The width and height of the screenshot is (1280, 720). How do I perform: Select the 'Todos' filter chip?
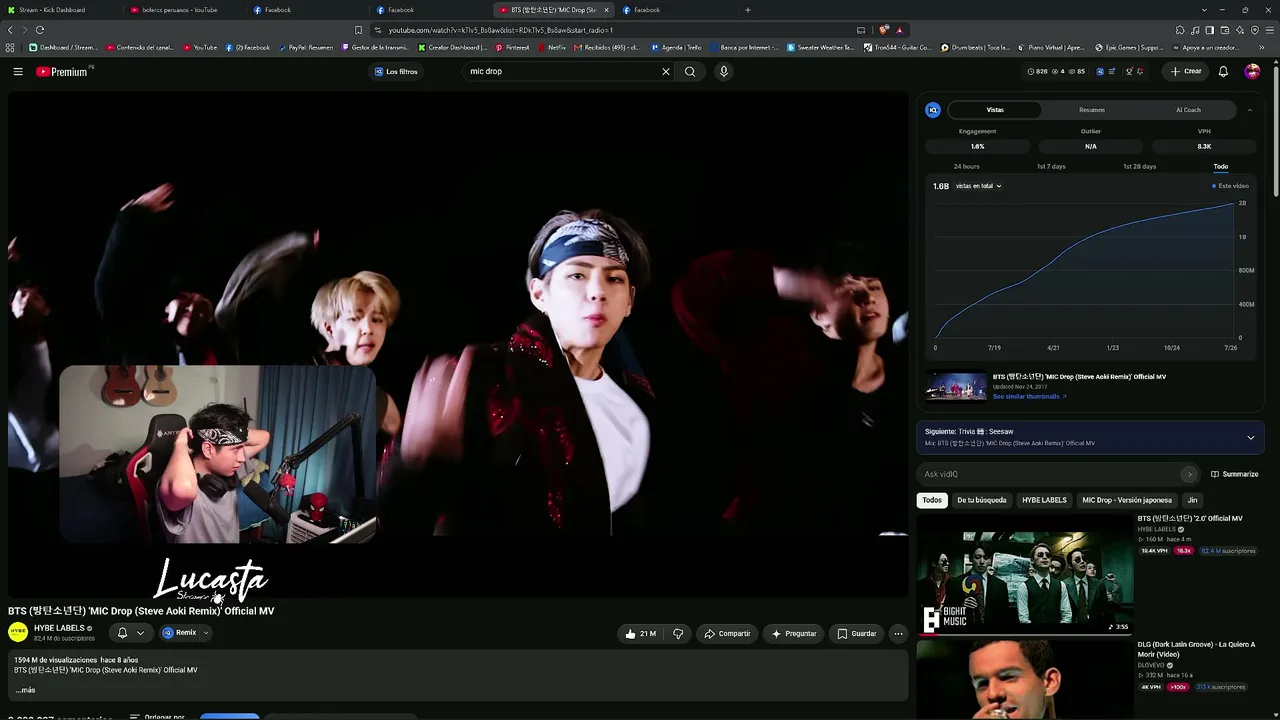[932, 500]
